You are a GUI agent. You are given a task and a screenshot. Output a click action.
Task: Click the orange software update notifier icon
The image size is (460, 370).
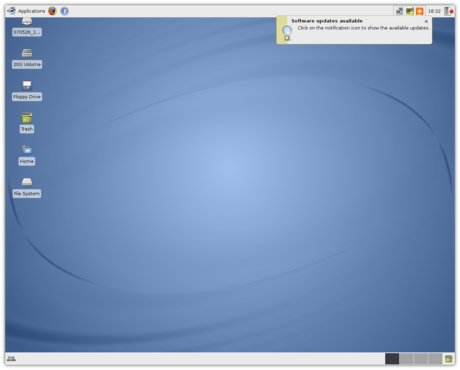point(420,11)
